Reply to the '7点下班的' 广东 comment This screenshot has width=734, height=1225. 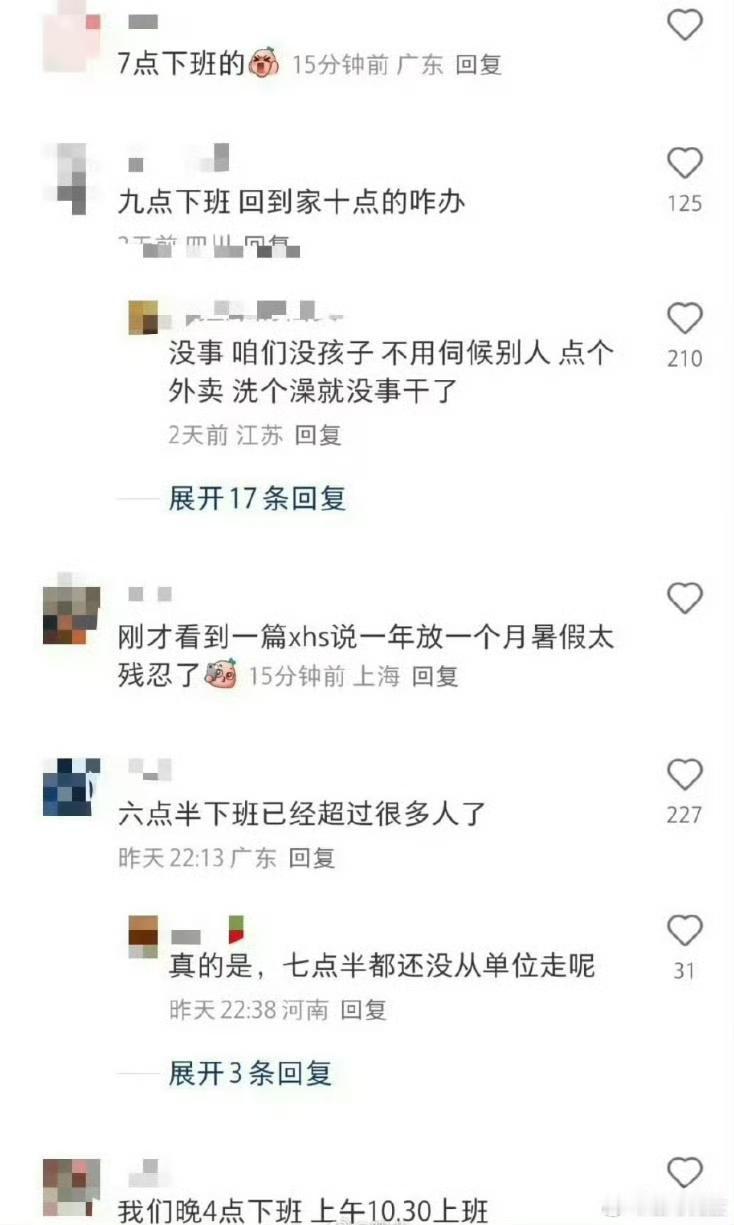pyautogui.click(x=478, y=65)
